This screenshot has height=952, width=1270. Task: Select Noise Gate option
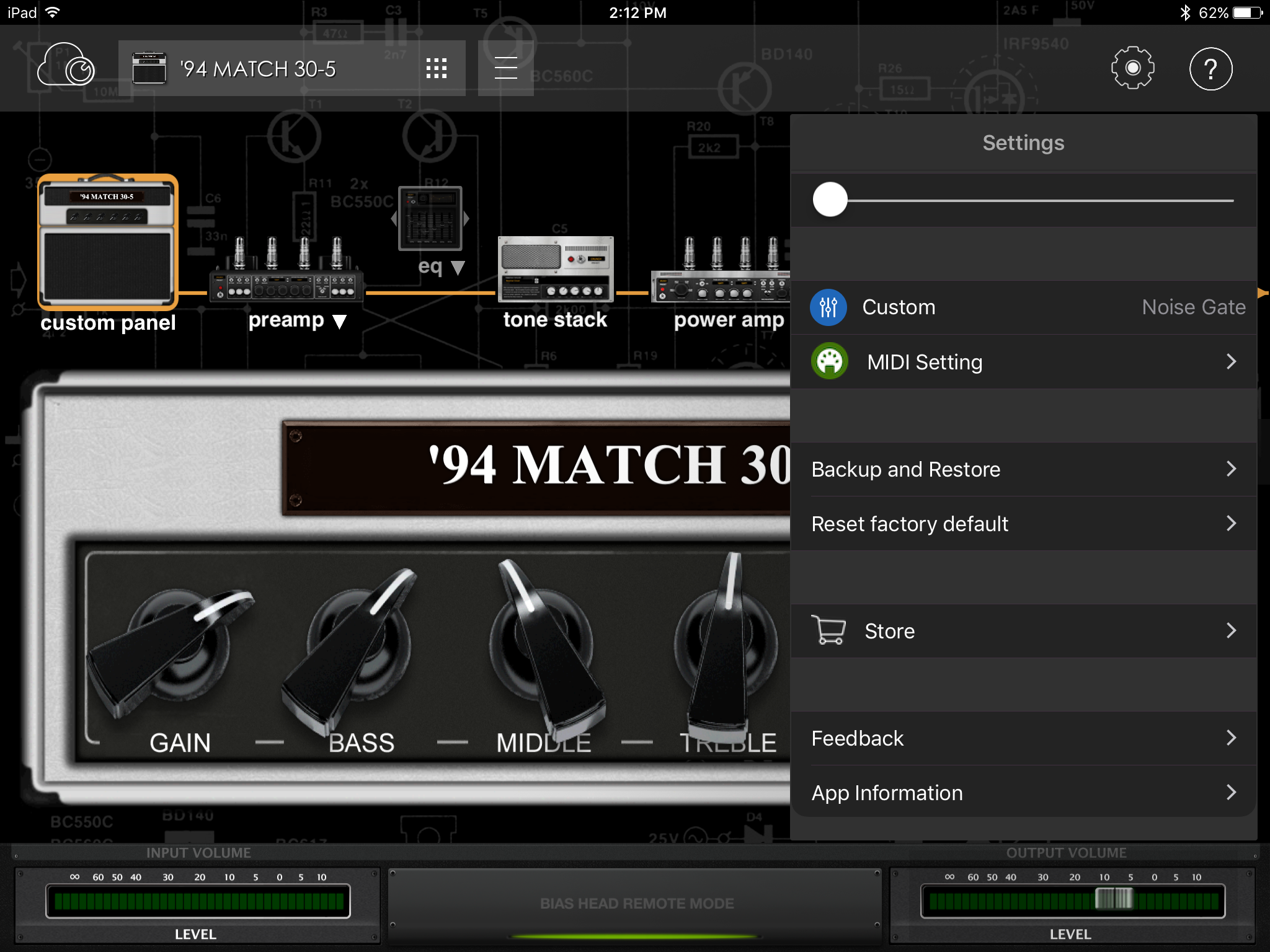pyautogui.click(x=1193, y=307)
